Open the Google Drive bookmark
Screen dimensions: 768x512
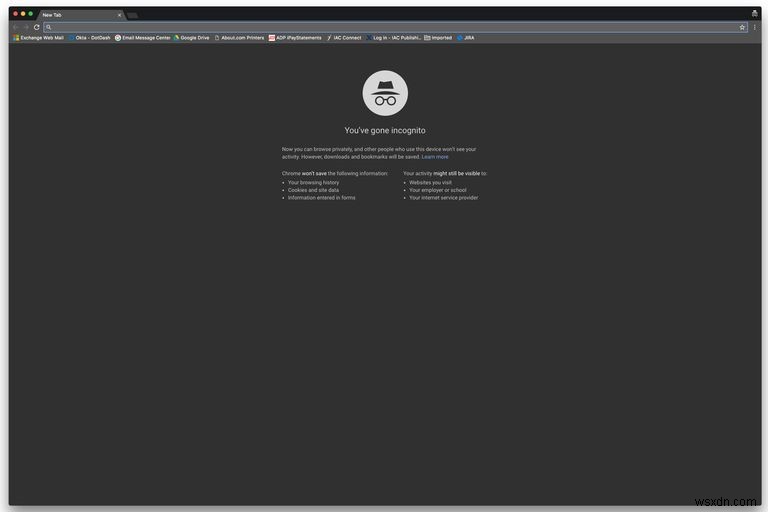coord(192,38)
